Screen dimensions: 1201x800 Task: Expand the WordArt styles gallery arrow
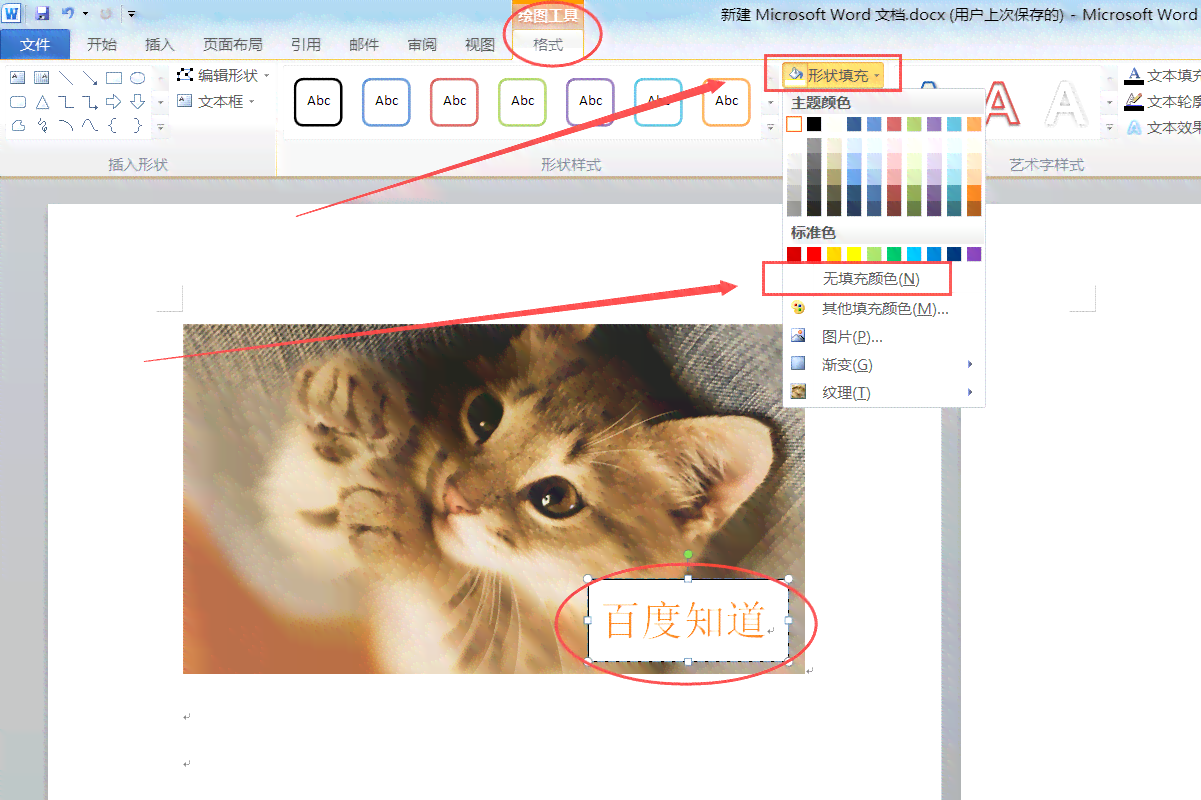pyautogui.click(x=1110, y=127)
